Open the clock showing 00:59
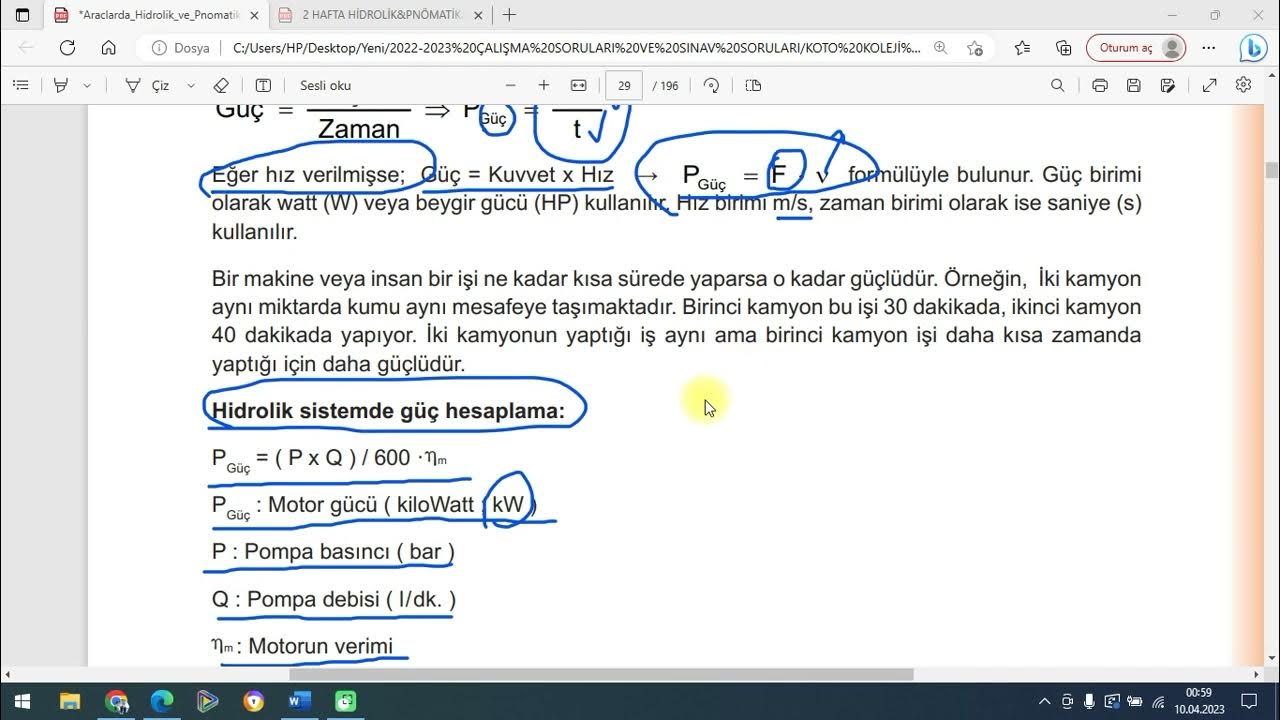The width and height of the screenshot is (1280, 720). click(1199, 701)
